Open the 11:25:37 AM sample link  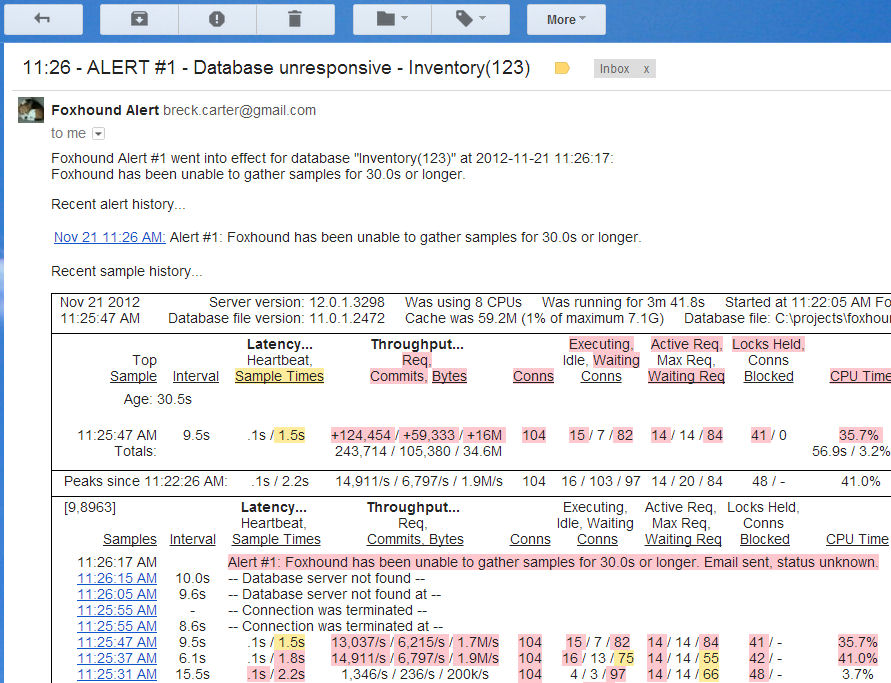pos(117,658)
